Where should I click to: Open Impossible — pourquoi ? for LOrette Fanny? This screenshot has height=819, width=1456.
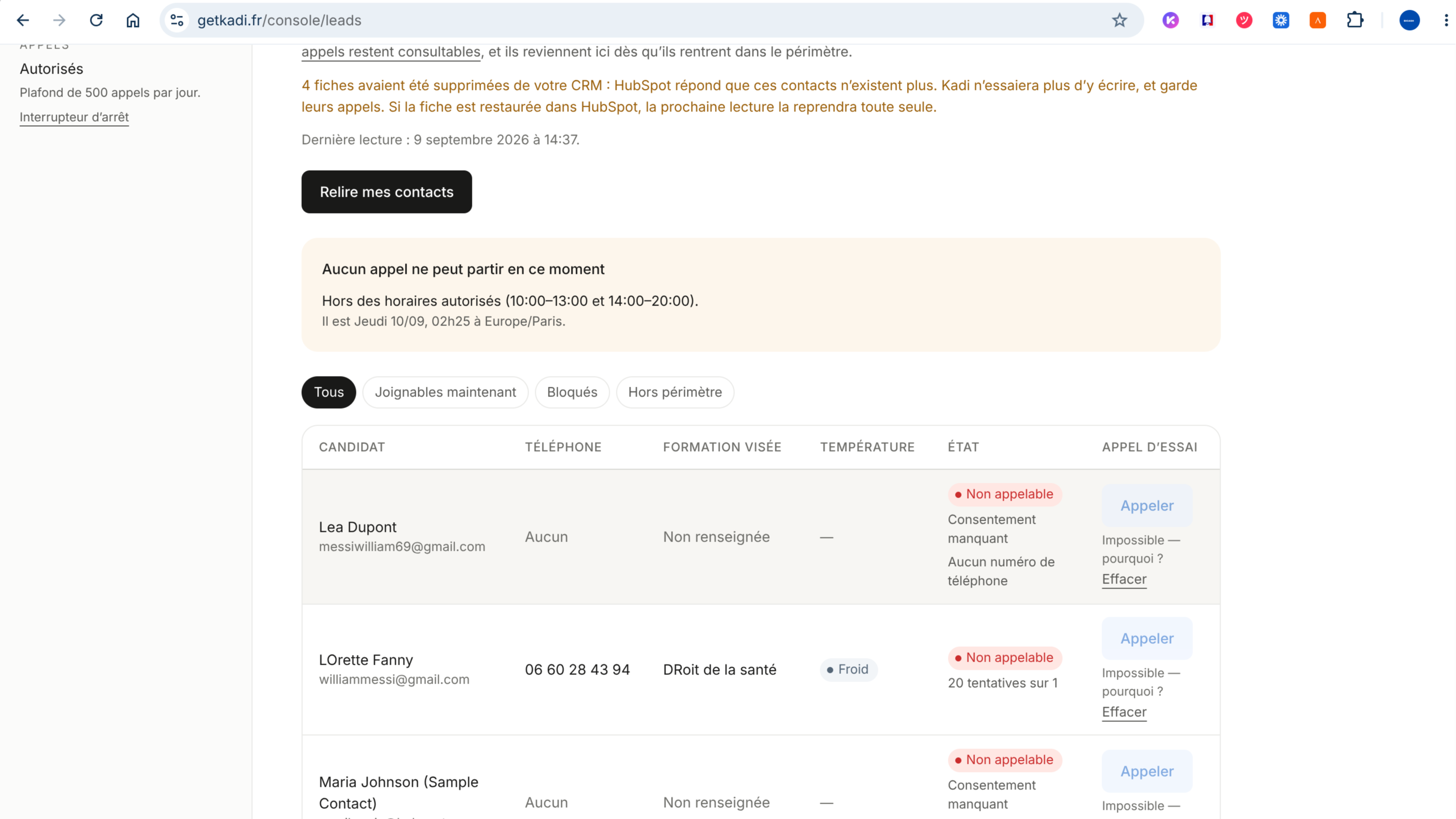point(1140,682)
